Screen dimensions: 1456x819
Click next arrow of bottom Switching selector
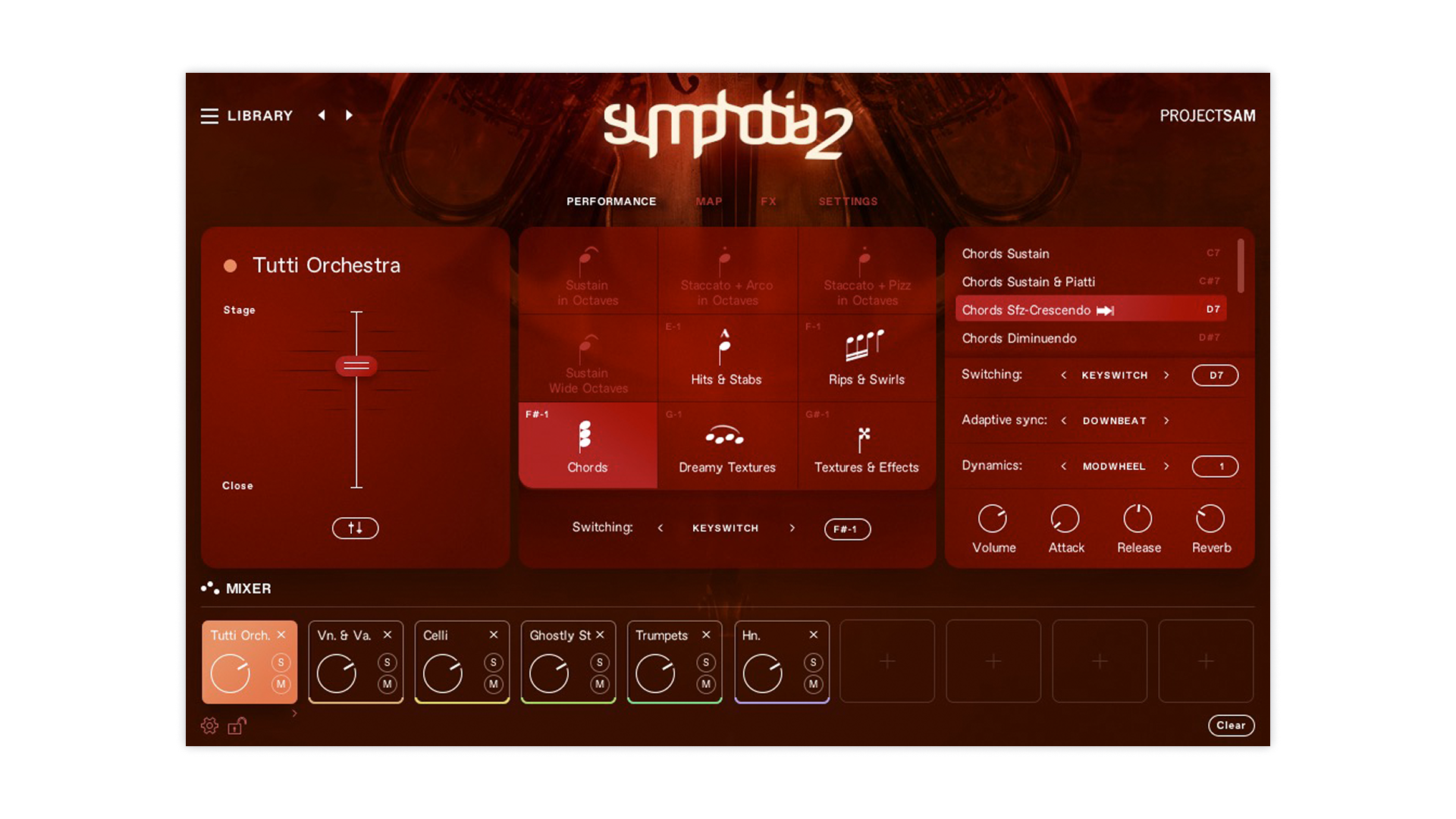click(x=792, y=529)
